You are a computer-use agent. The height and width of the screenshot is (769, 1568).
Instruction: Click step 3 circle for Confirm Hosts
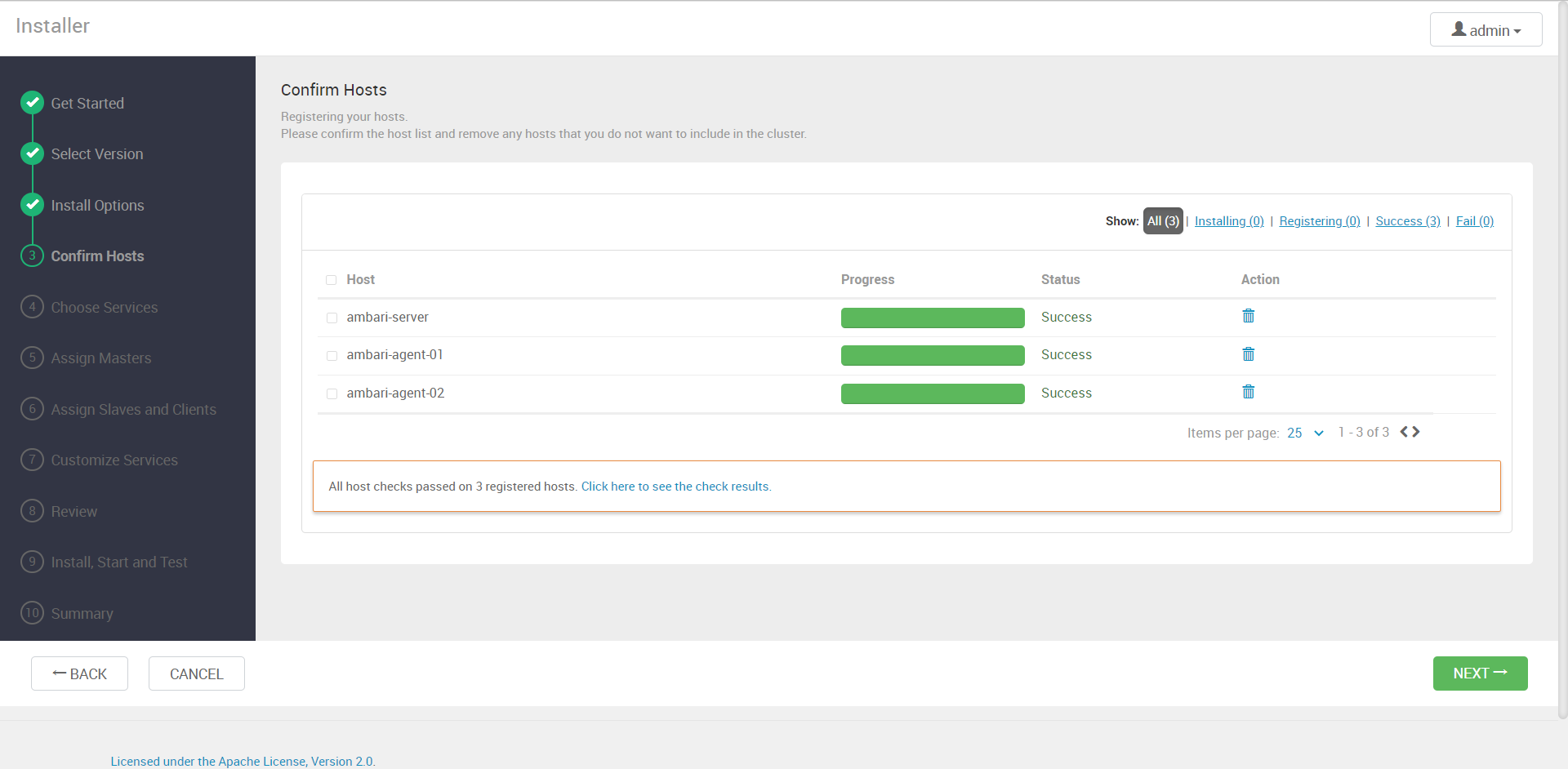click(32, 256)
